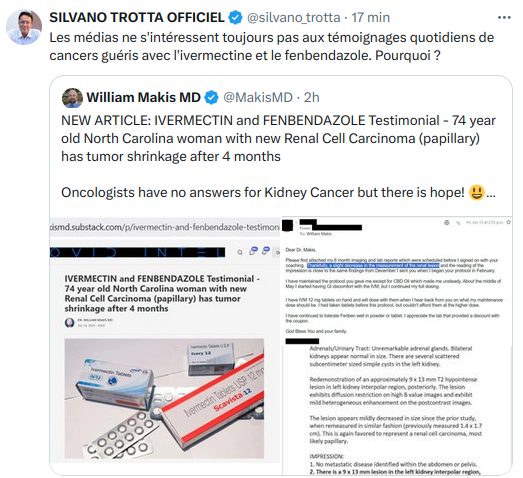The width and height of the screenshot is (523, 478).
Task: Open the @MakisMD handle link
Action: coord(258,97)
